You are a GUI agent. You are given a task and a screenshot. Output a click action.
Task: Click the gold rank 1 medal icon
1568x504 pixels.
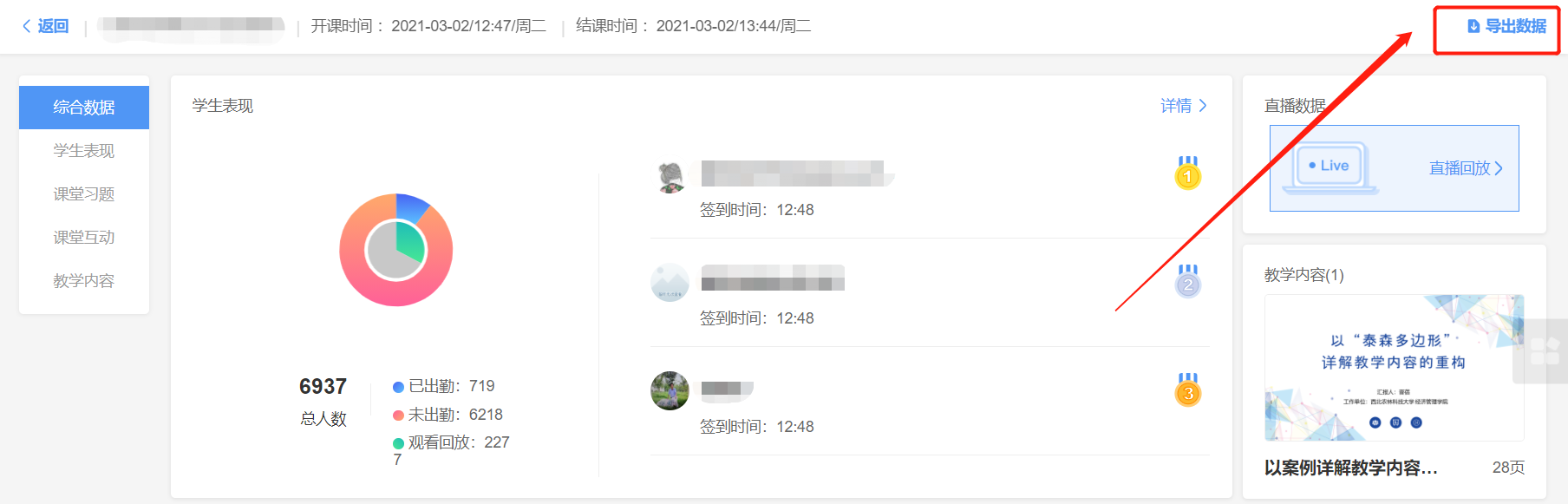tap(1188, 173)
